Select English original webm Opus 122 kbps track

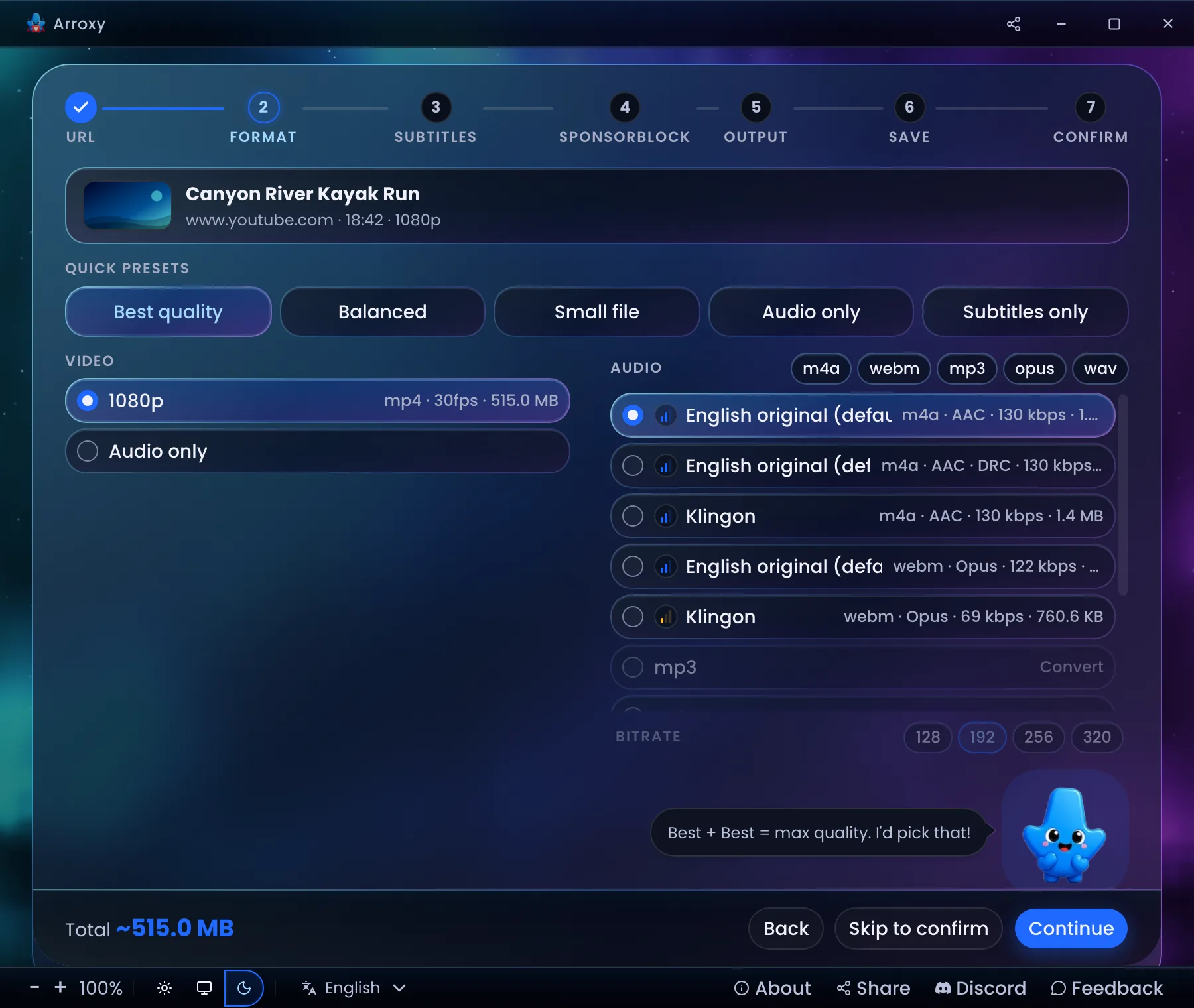tap(862, 566)
